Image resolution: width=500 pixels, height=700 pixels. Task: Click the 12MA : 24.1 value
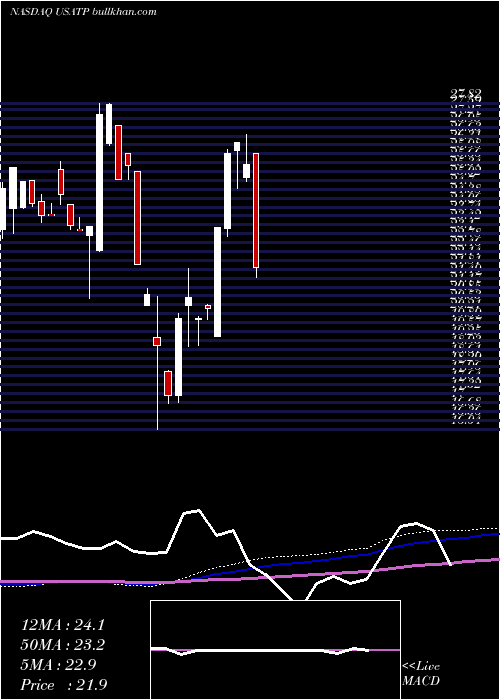tap(62, 625)
